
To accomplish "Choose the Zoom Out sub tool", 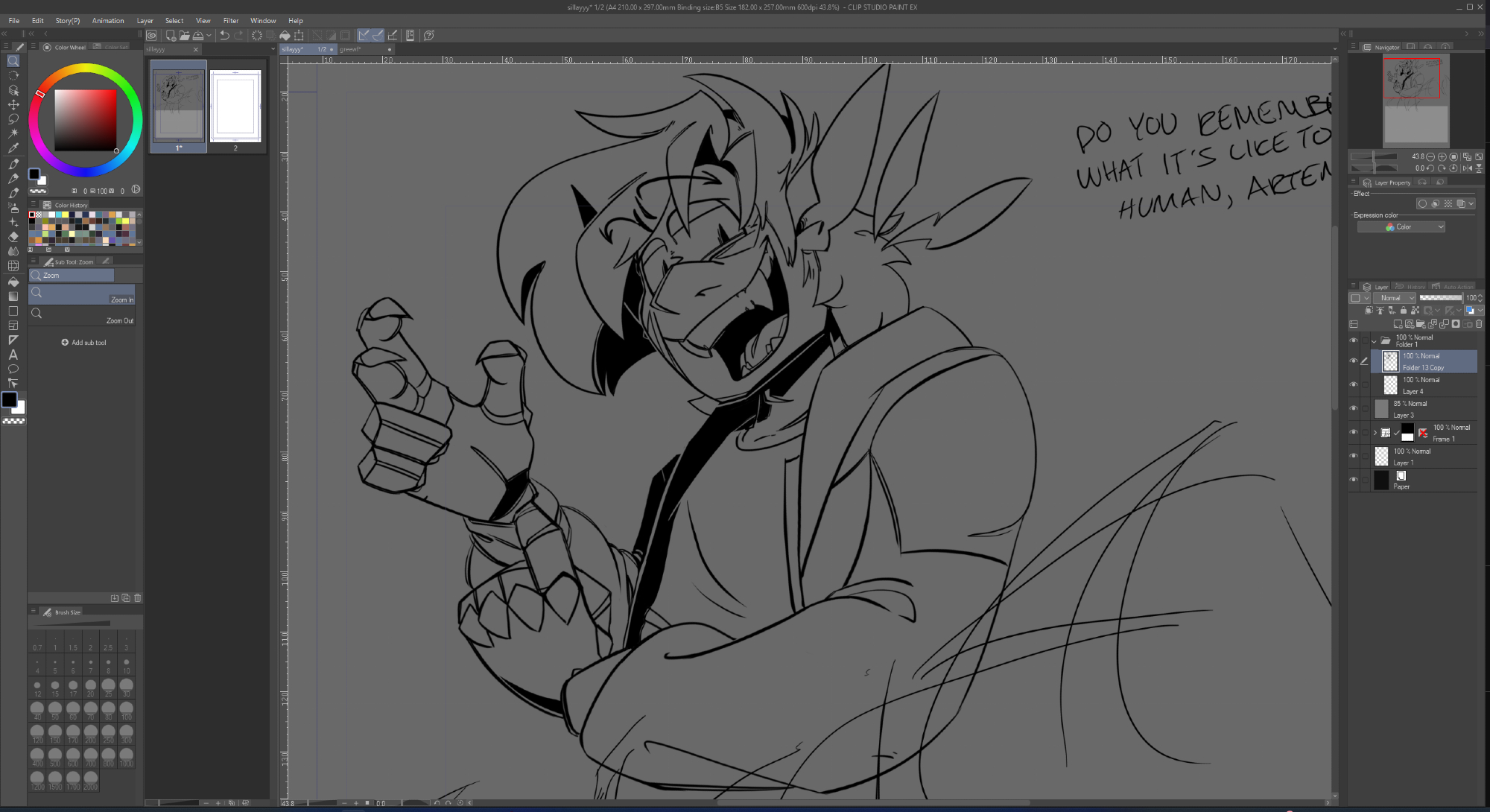I will click(x=82, y=316).
